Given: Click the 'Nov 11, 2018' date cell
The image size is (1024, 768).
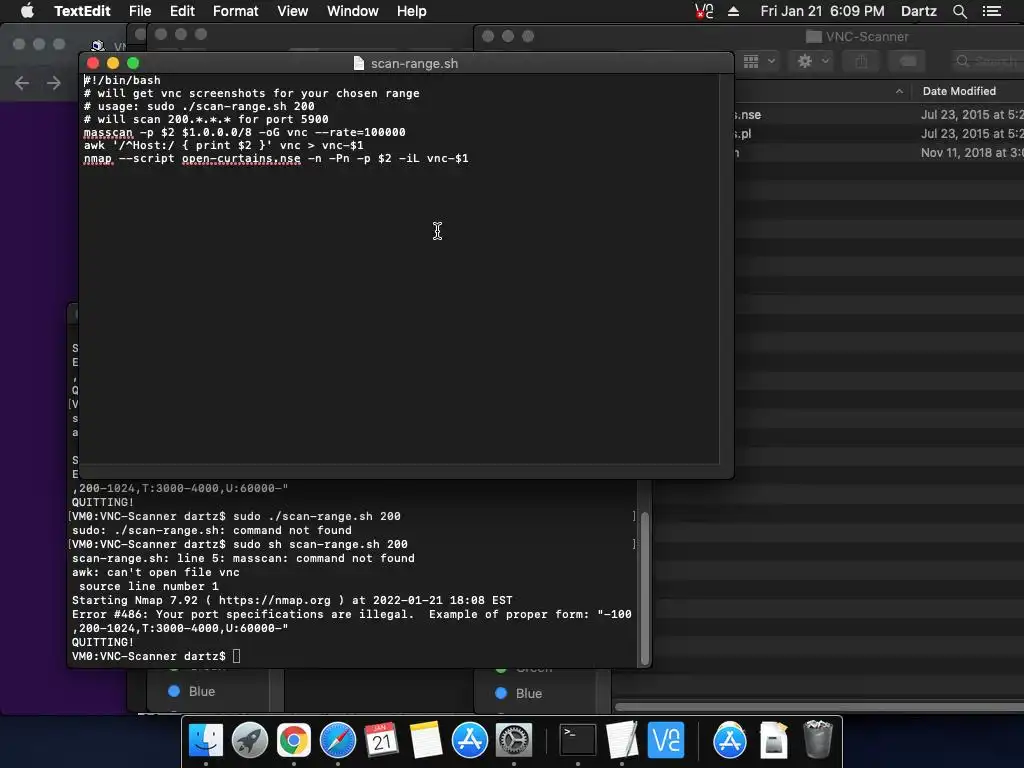Looking at the screenshot, I should [x=972, y=153].
